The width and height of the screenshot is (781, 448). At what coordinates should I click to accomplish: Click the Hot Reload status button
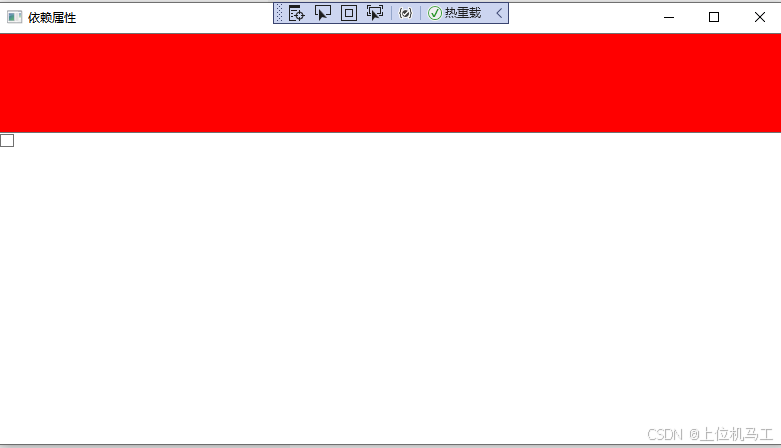[x=455, y=13]
